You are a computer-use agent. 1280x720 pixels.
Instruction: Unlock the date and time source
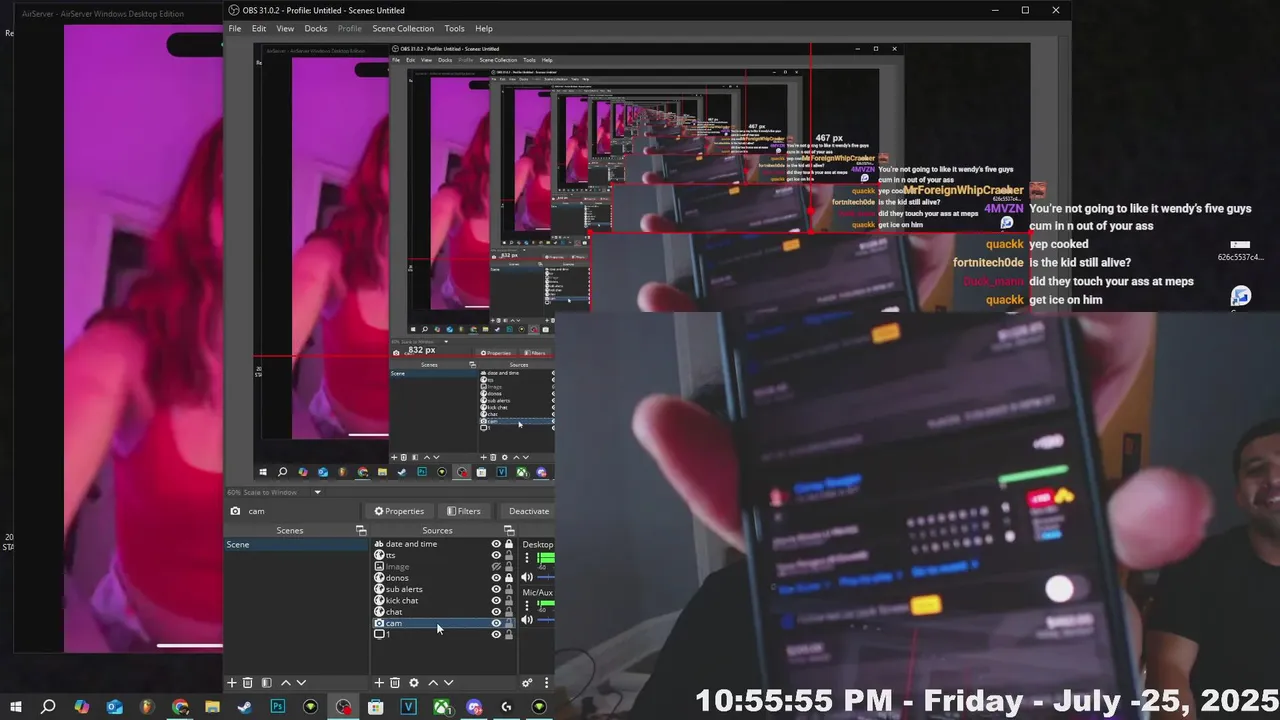pos(509,544)
